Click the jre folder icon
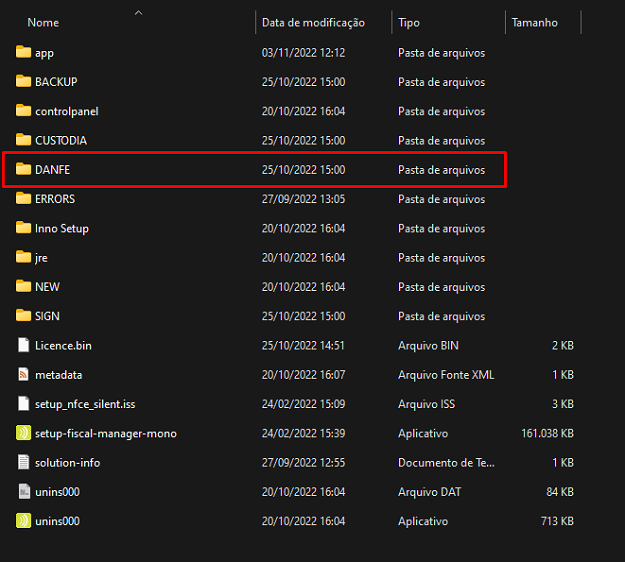Screen dimensions: 625x562 pyautogui.click(x=23, y=257)
